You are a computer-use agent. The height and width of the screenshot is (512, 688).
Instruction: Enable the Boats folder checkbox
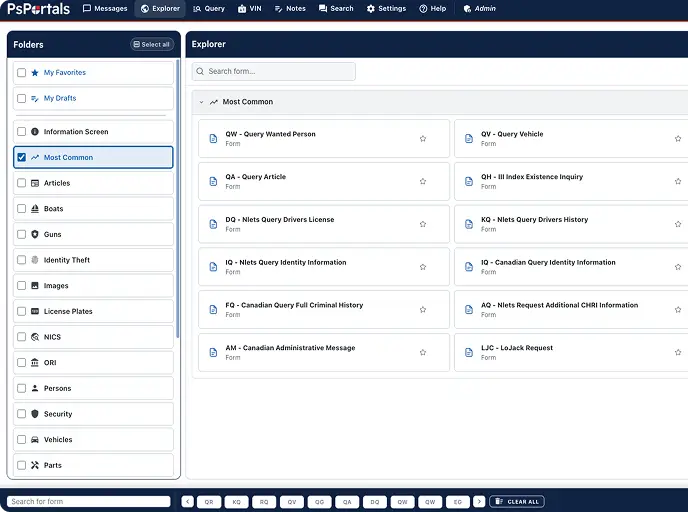22,208
